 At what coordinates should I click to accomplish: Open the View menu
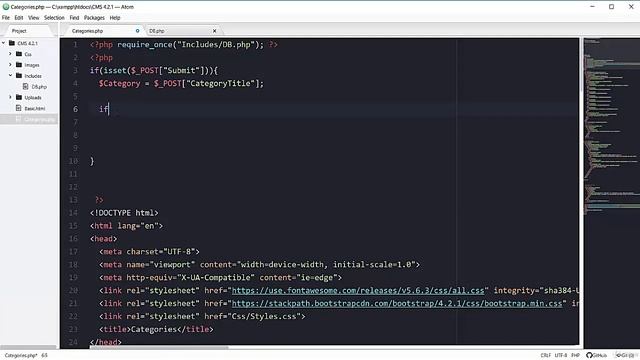(33, 18)
